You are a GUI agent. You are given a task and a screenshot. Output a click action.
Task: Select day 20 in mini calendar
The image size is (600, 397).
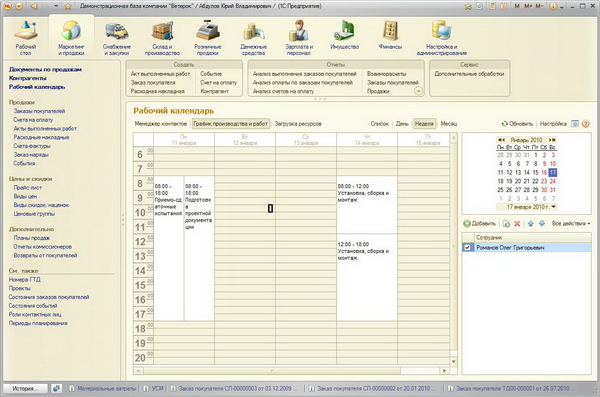tap(518, 181)
